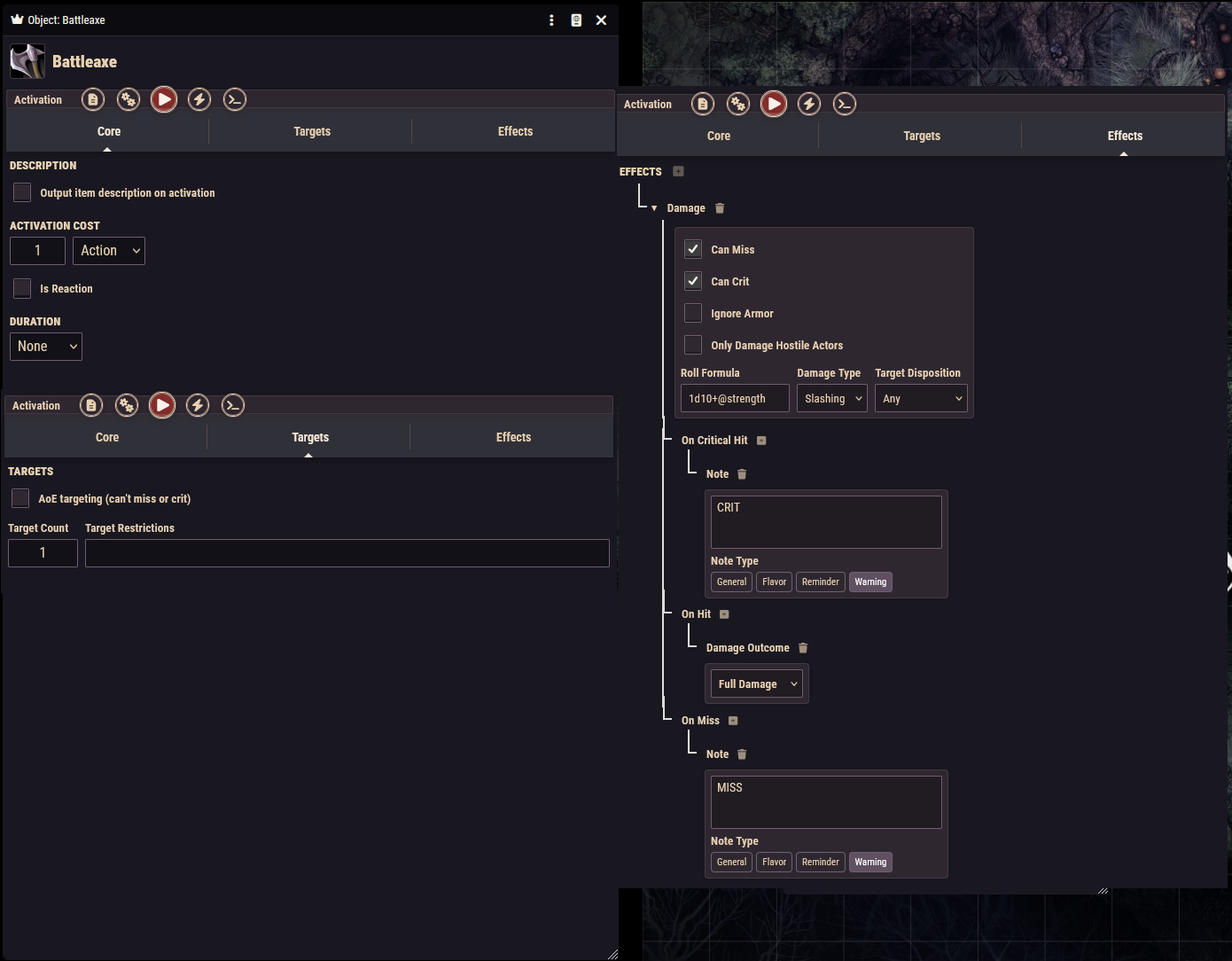Screen dimensions: 1232x961
Task: Click into the CRIT note text area
Action: (826, 522)
